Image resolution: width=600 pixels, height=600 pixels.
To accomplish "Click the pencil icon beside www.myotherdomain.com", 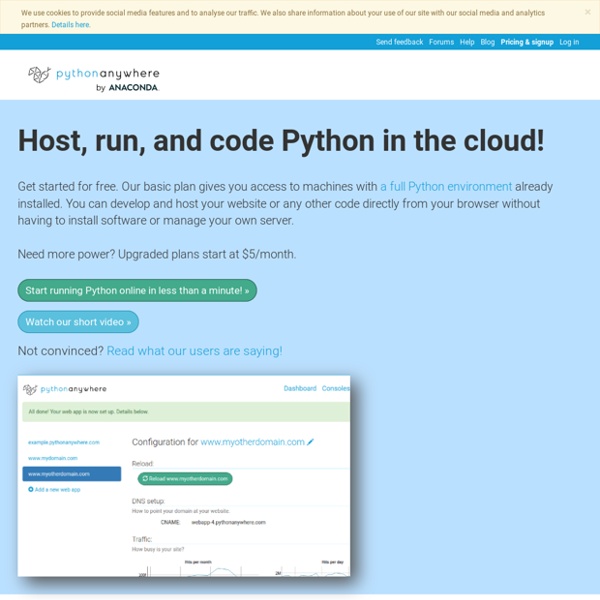I will pos(311,441).
